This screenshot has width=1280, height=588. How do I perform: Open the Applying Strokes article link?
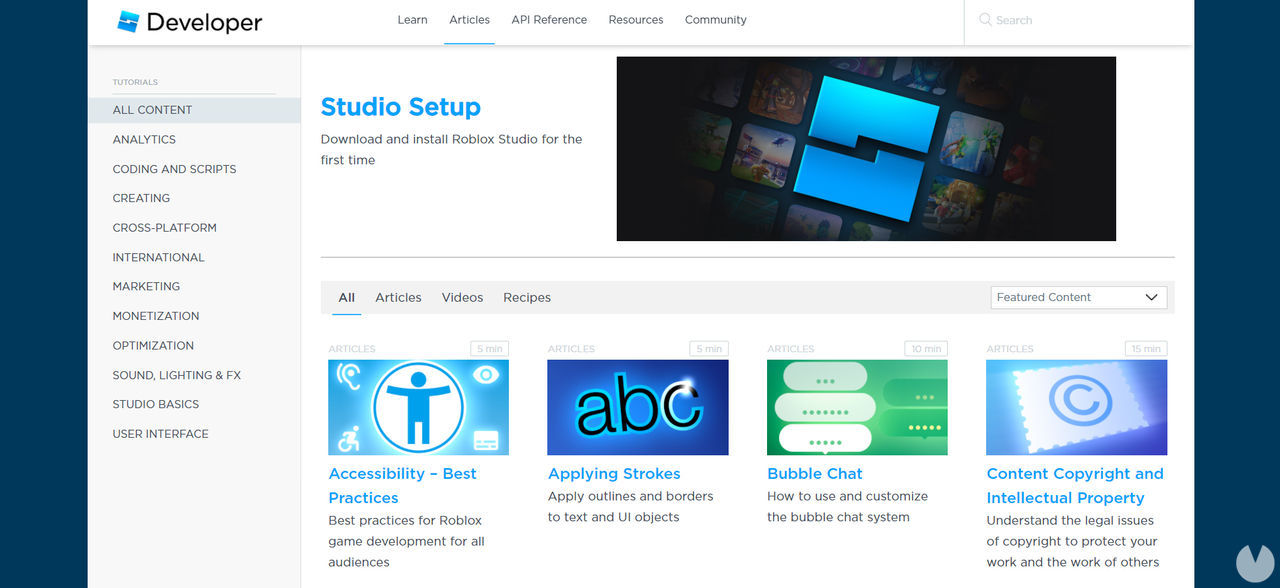[x=614, y=474]
